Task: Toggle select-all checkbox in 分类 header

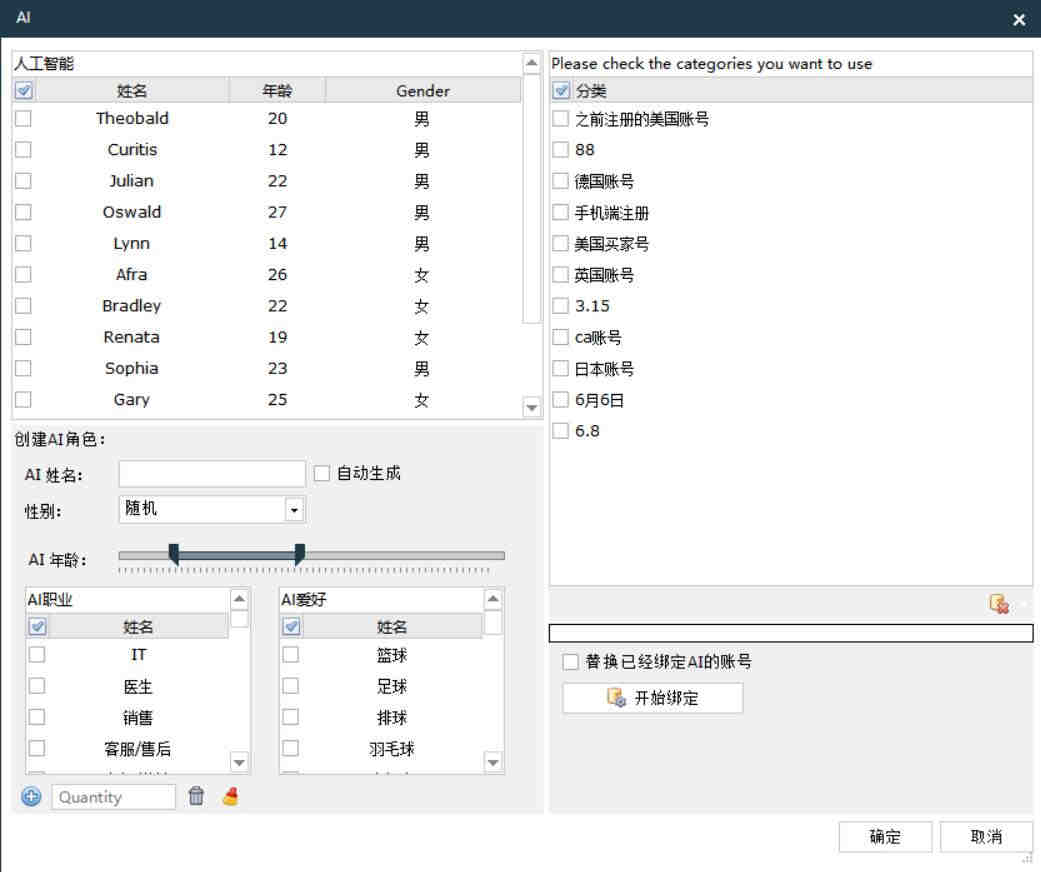Action: [561, 91]
